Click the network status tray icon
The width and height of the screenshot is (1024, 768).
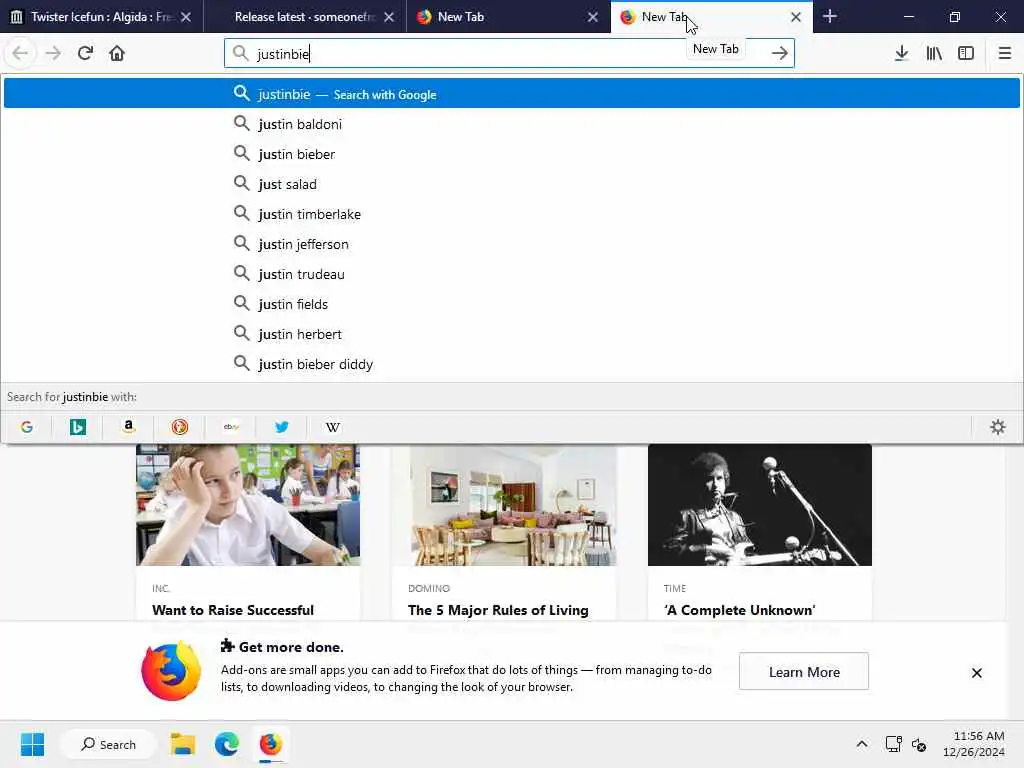(x=893, y=744)
